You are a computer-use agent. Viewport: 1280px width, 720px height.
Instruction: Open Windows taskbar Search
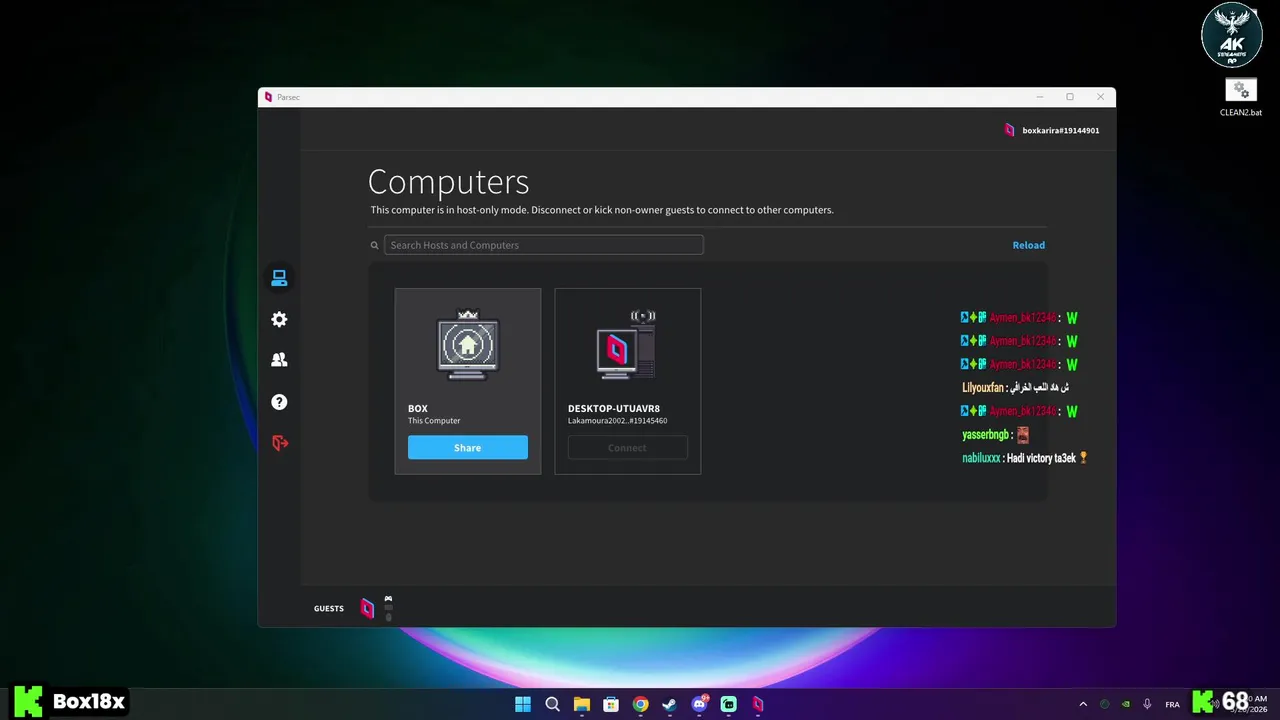point(552,704)
